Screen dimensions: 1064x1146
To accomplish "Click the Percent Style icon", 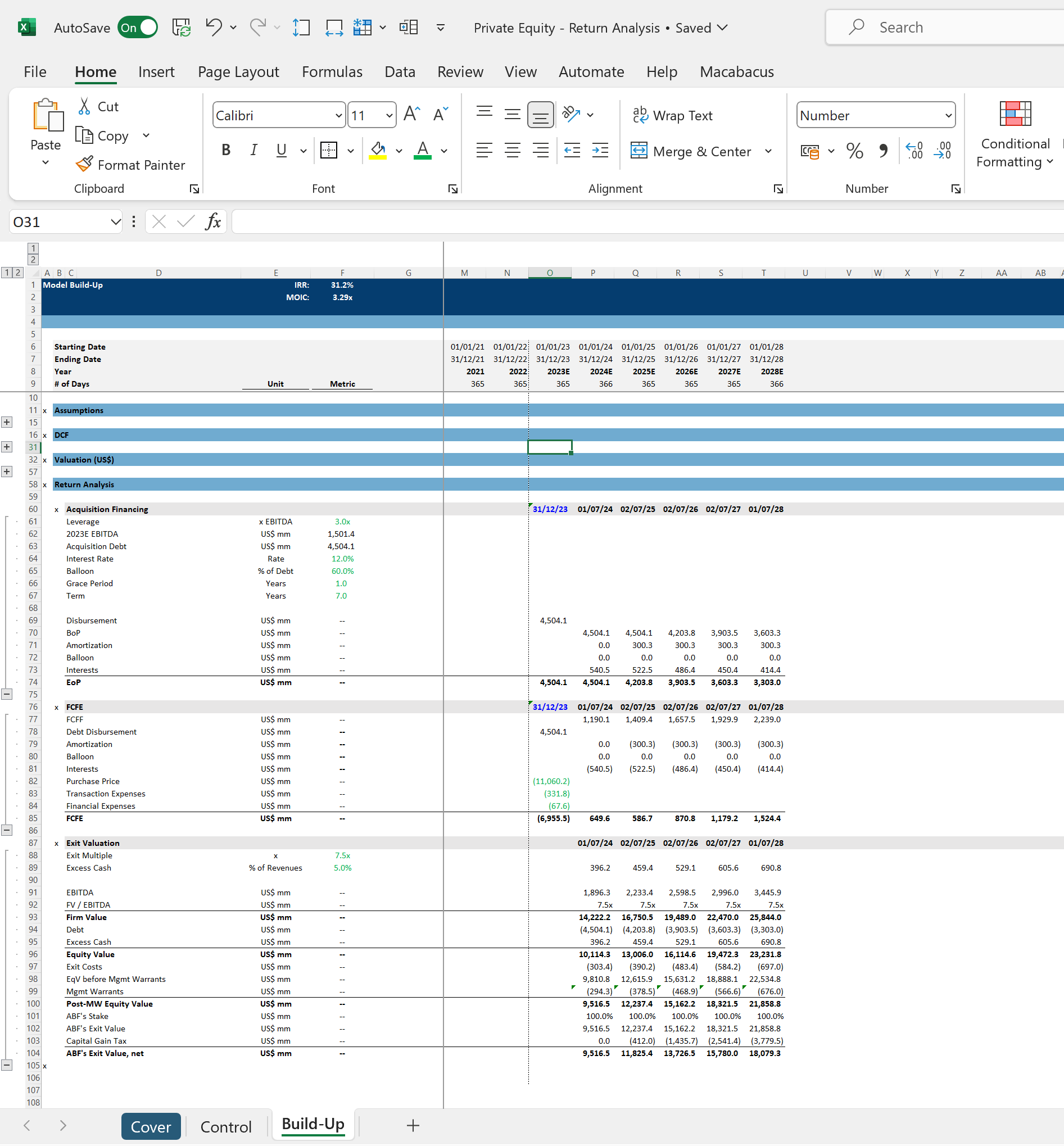I will pos(854,151).
